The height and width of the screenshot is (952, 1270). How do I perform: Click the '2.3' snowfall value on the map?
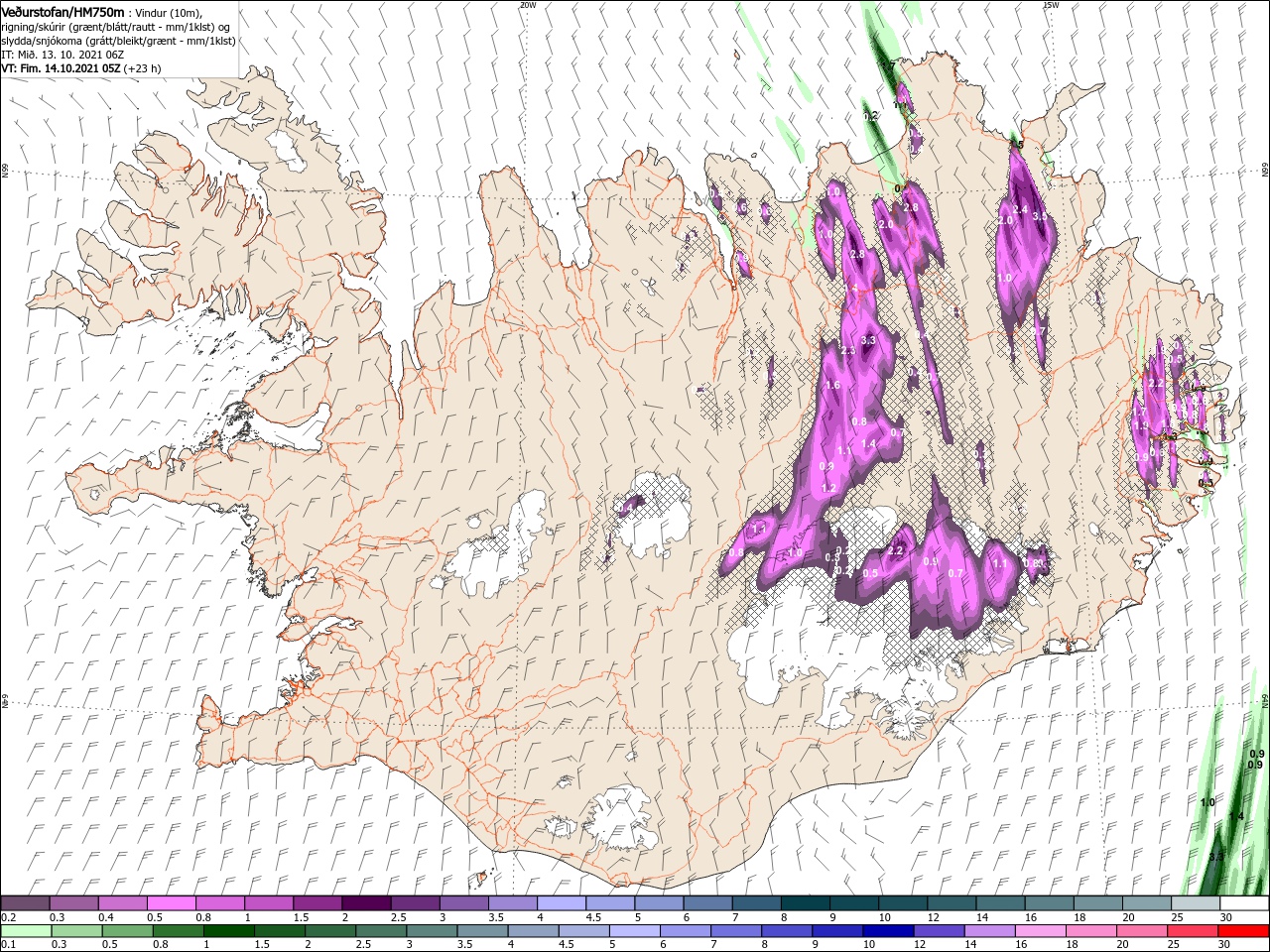click(x=848, y=351)
